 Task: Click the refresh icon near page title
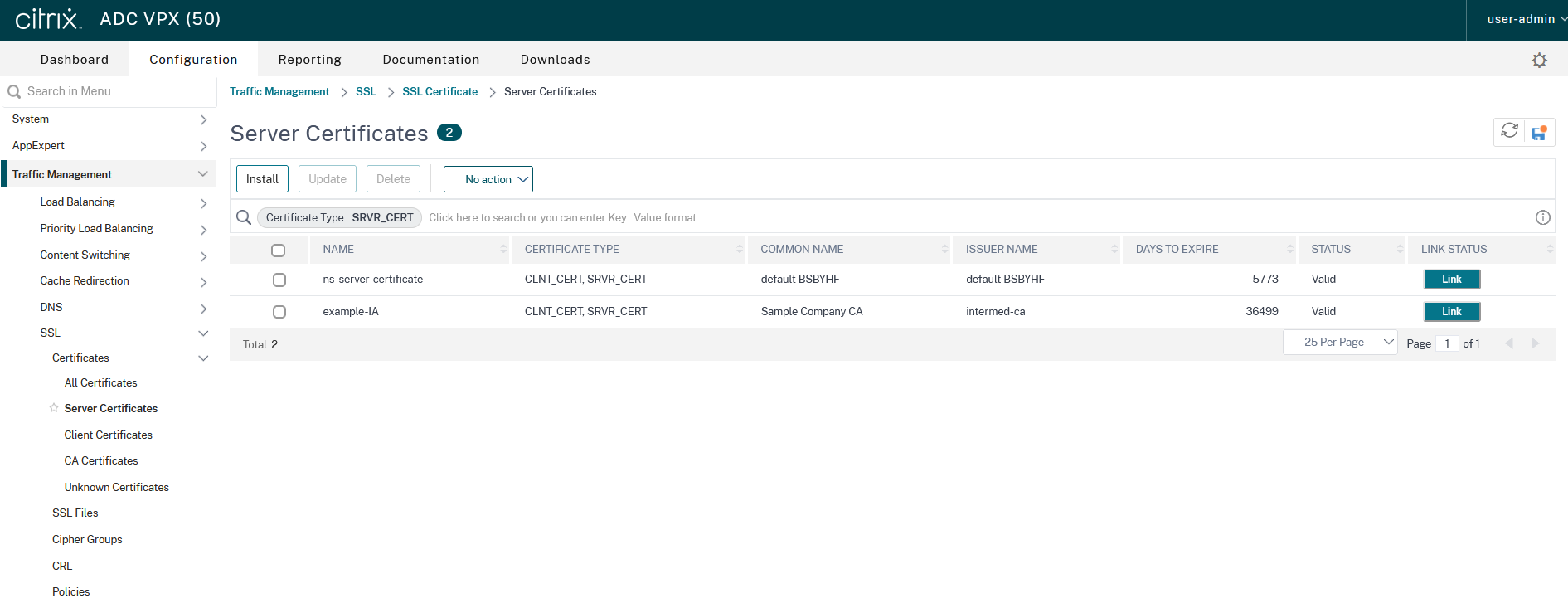1509,132
